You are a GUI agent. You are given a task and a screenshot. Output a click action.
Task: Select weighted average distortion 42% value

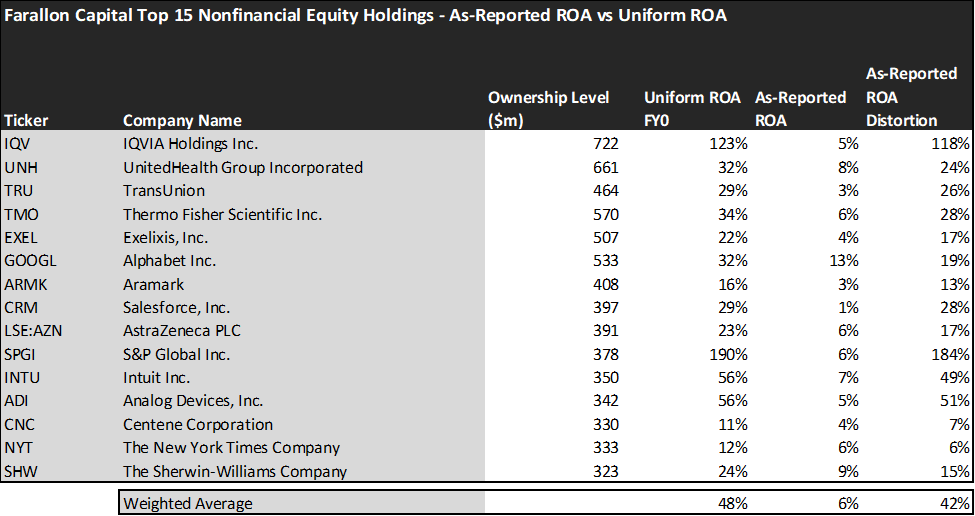[954, 503]
